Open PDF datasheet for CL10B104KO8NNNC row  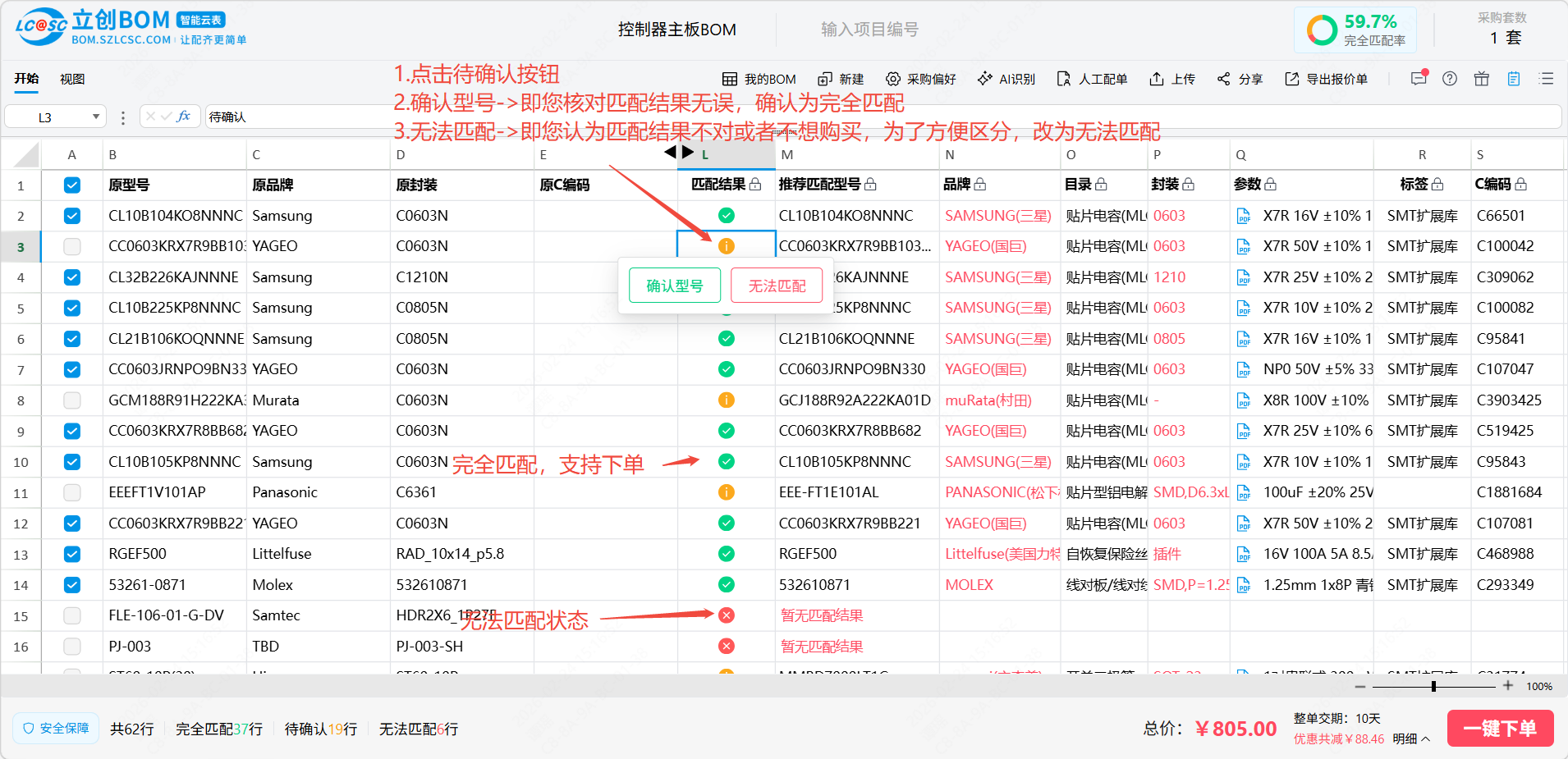[x=1244, y=216]
